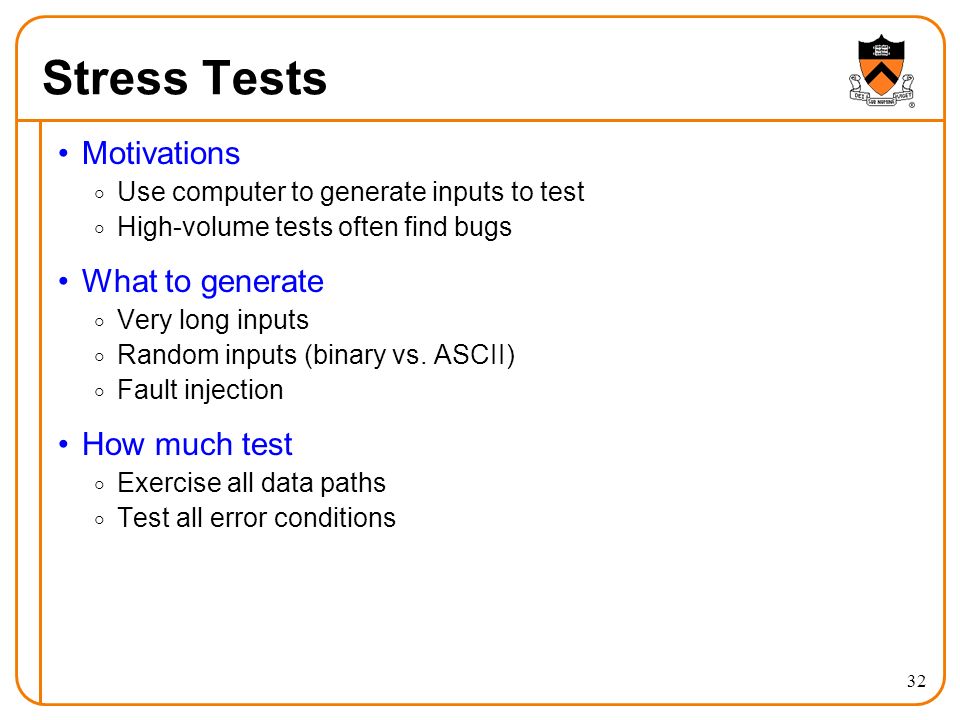Image resolution: width=960 pixels, height=720 pixels.
Task: Click the circle bullet beside Test all error conditions
Action: pyautogui.click(x=100, y=520)
